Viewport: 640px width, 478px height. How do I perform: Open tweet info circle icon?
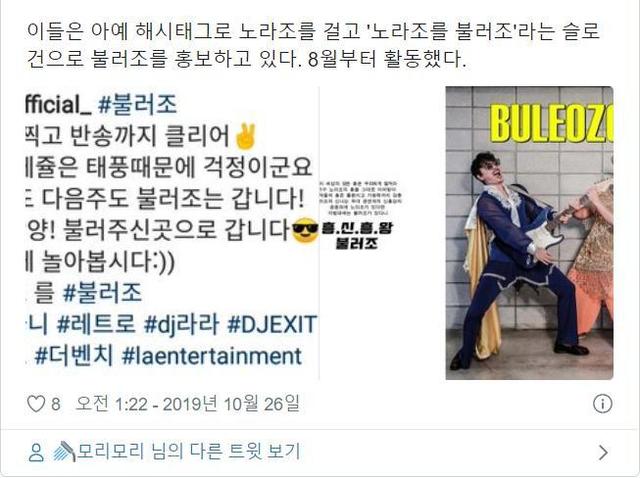pos(602,404)
